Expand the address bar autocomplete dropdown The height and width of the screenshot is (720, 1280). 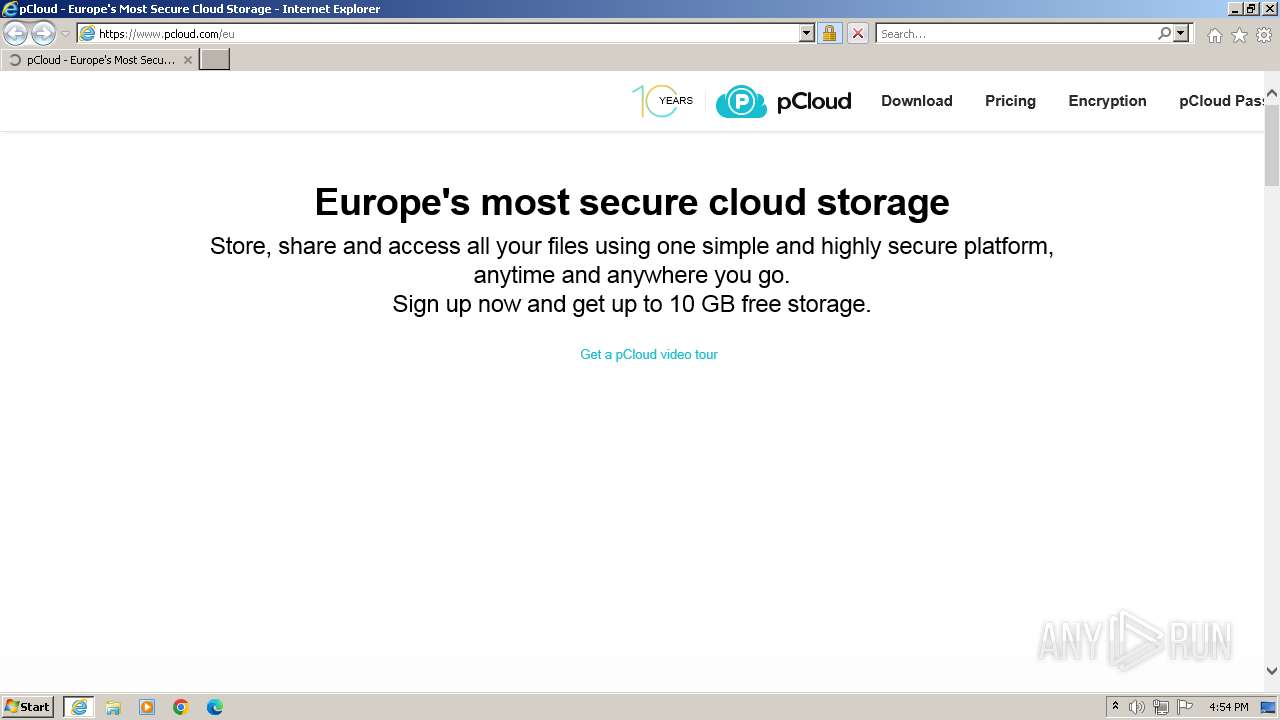[x=807, y=33]
